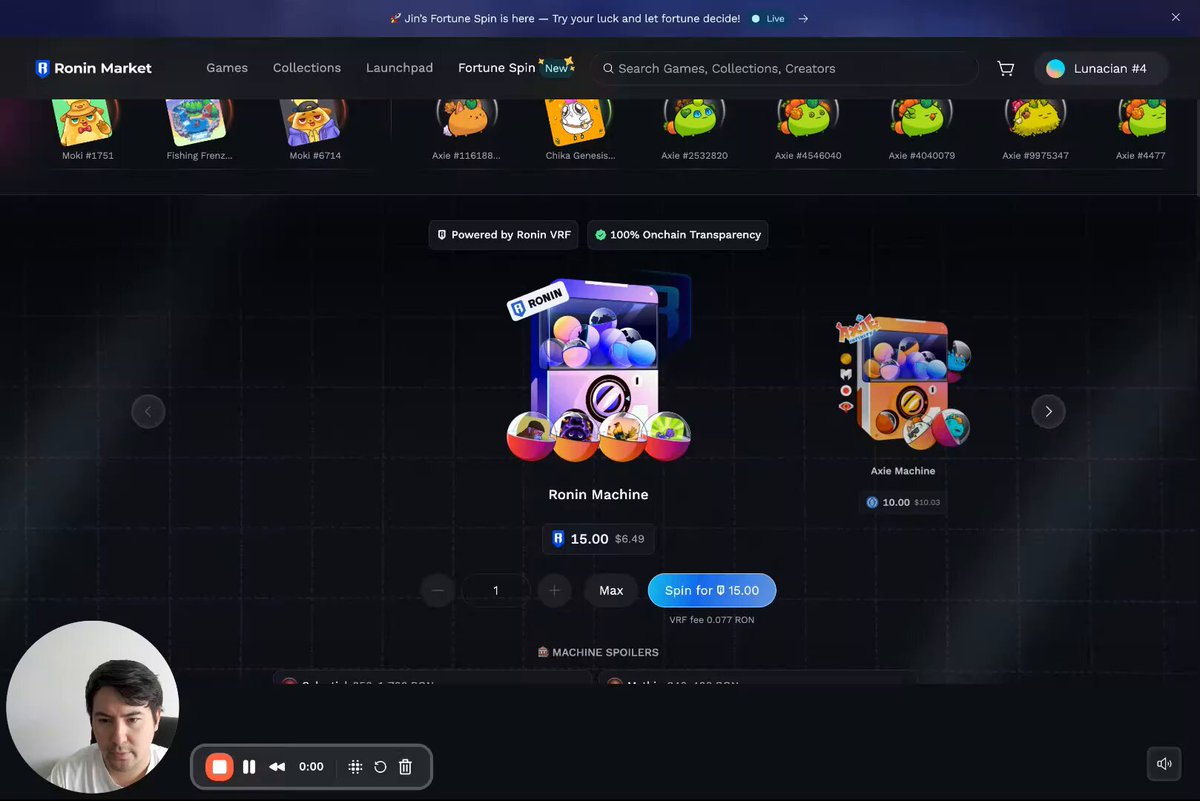Open the shopping cart

1006,68
